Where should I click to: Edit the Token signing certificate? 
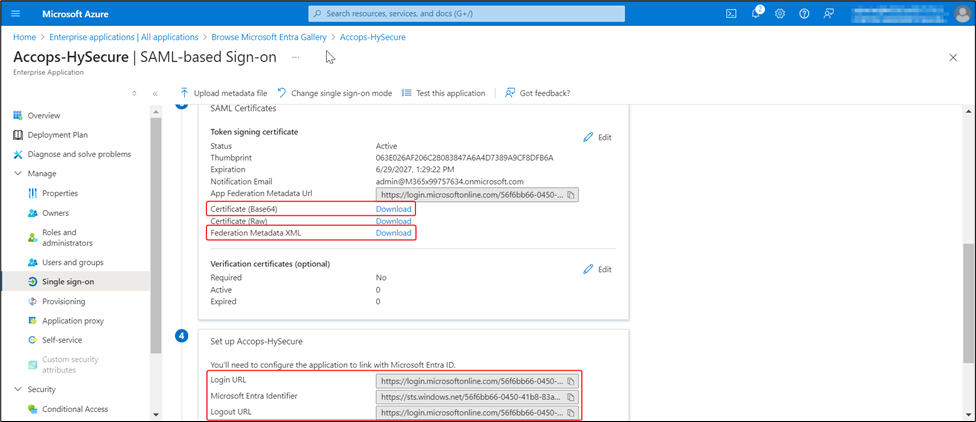pyautogui.click(x=597, y=137)
